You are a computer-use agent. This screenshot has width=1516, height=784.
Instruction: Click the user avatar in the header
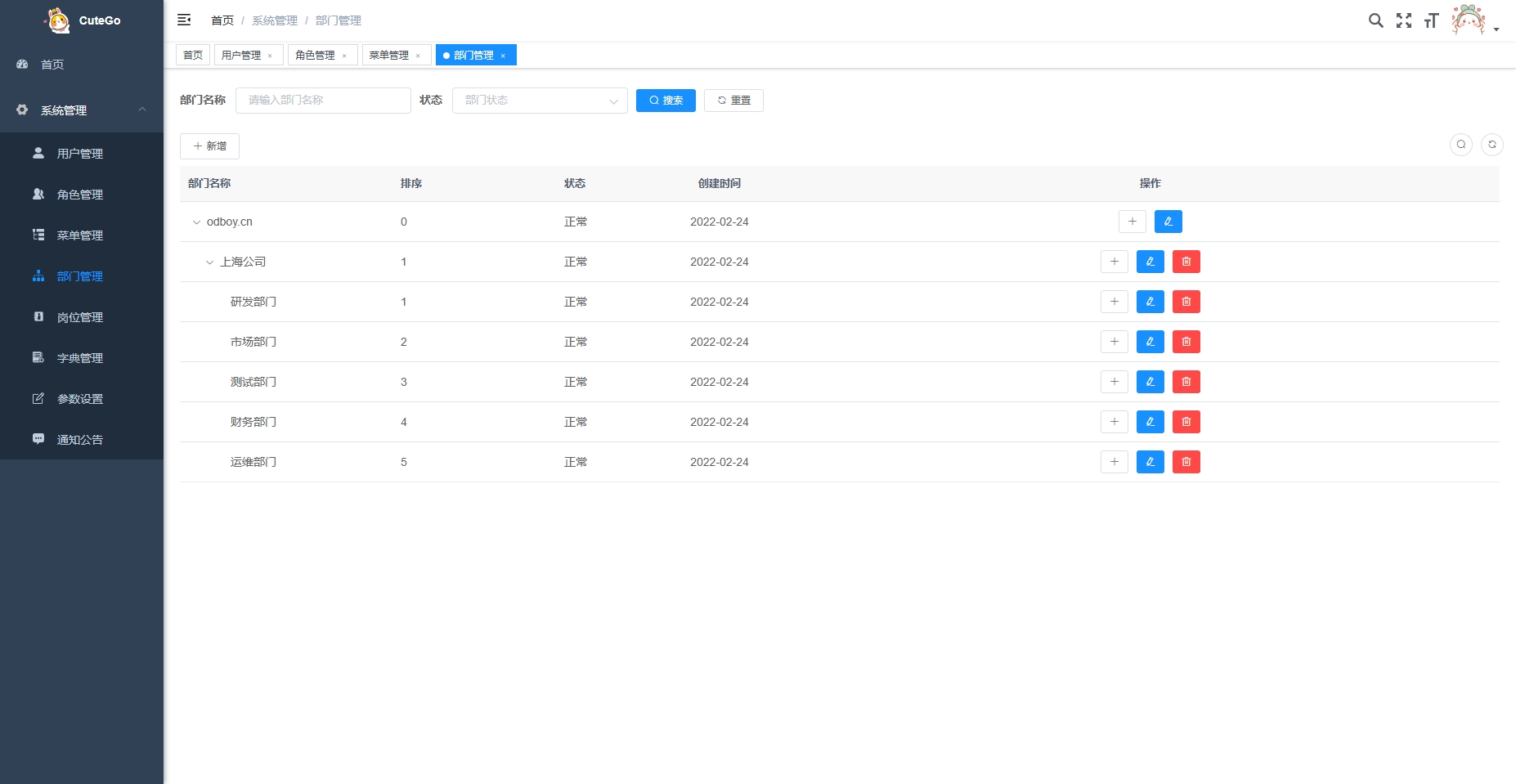click(x=1469, y=20)
